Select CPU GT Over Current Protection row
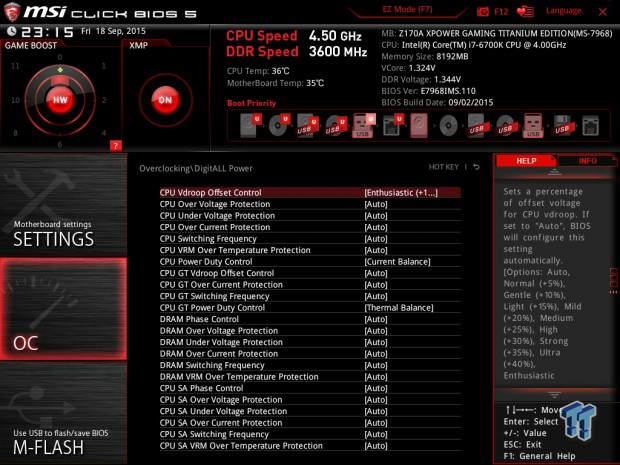 coord(310,285)
